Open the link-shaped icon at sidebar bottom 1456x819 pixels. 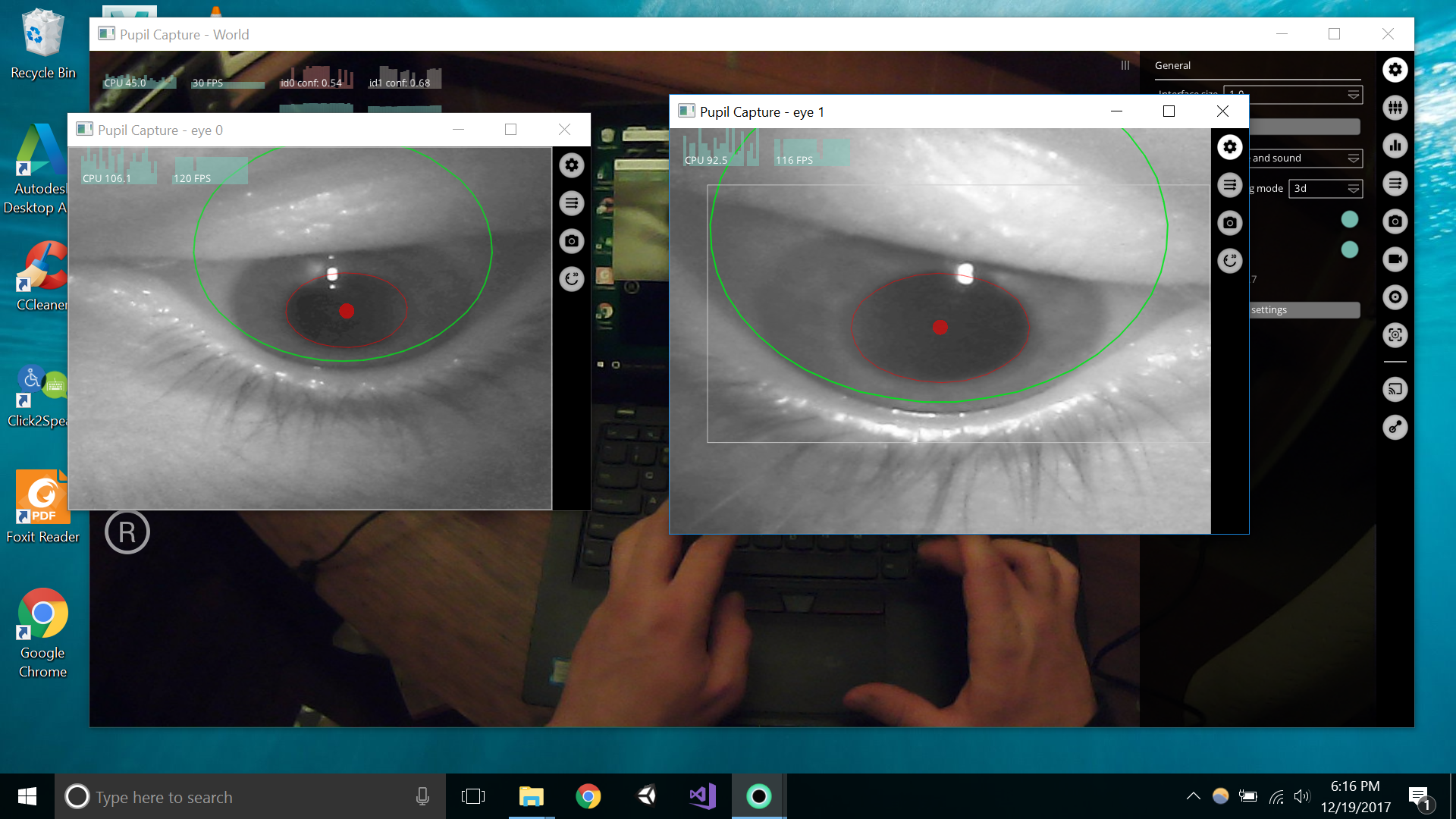tap(1395, 428)
